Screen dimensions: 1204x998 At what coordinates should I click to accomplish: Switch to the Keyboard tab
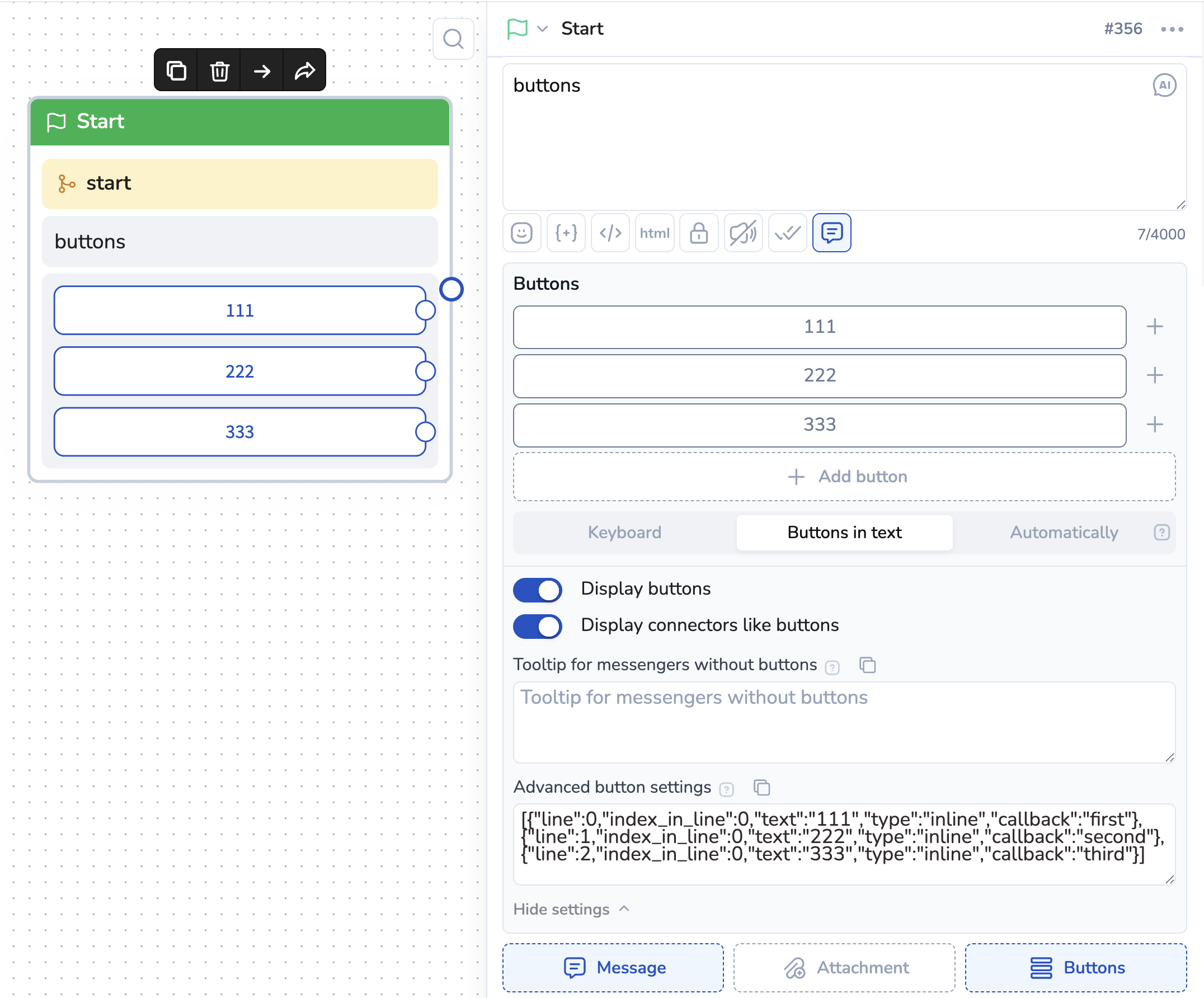pos(624,533)
